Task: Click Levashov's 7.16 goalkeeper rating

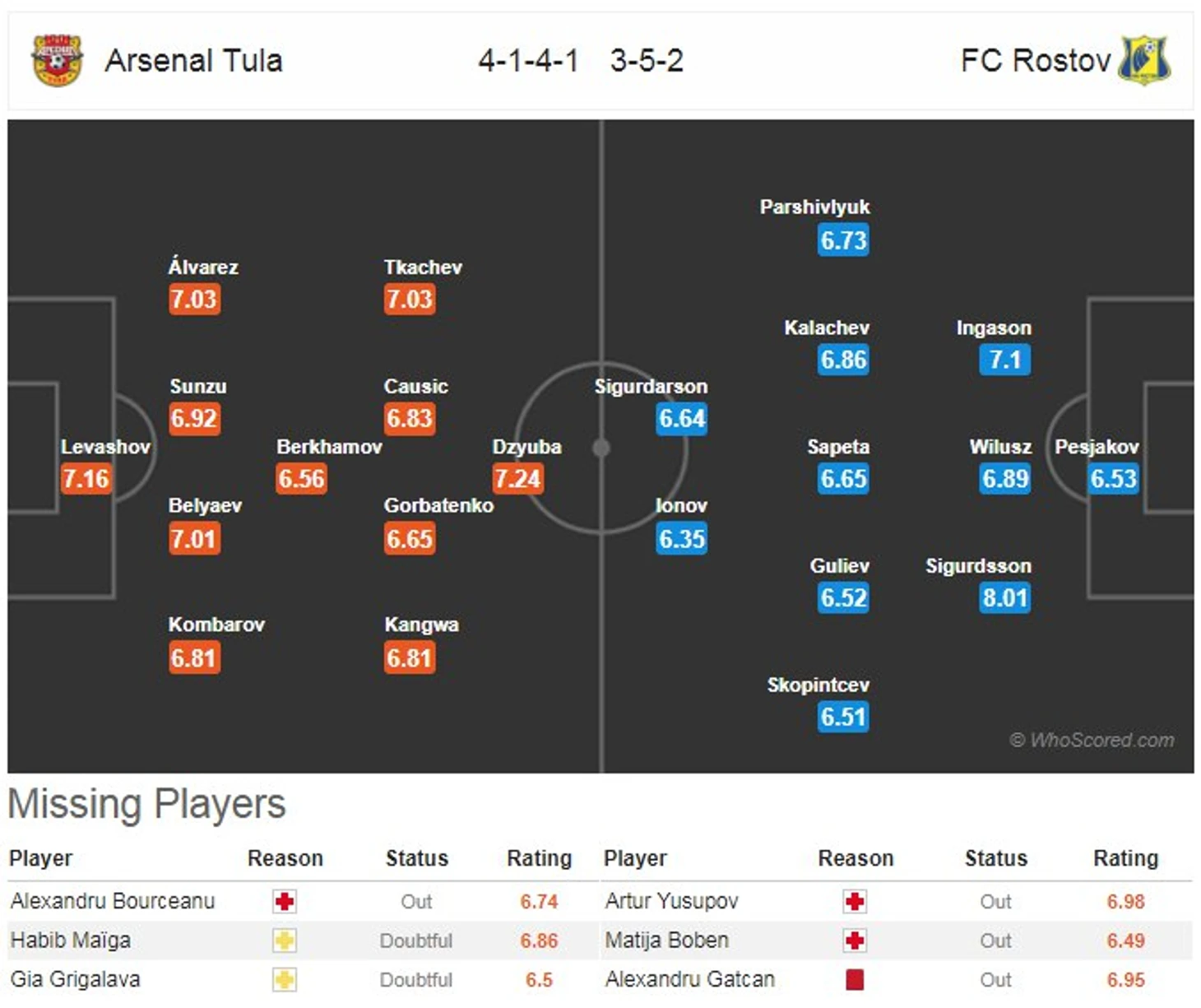Action: [x=86, y=478]
